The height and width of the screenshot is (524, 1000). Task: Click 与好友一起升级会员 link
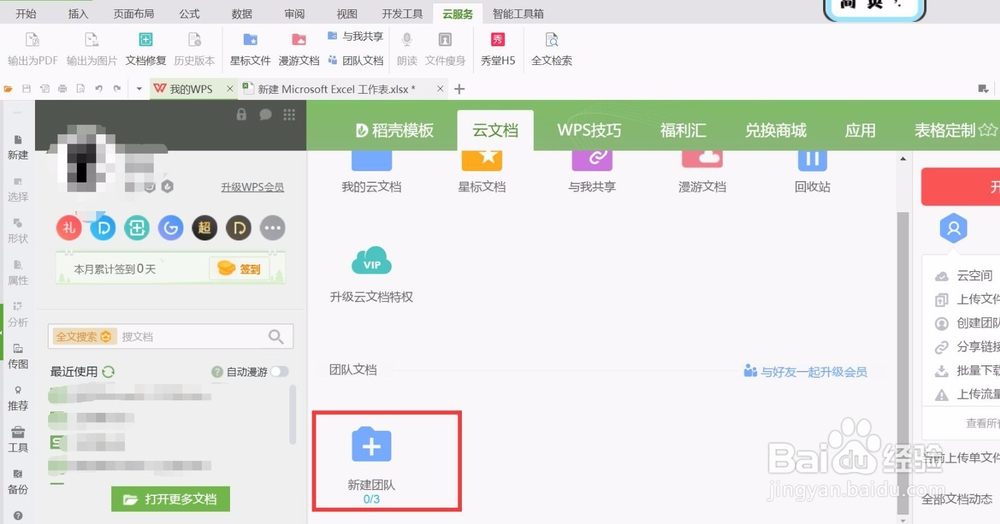coord(805,372)
